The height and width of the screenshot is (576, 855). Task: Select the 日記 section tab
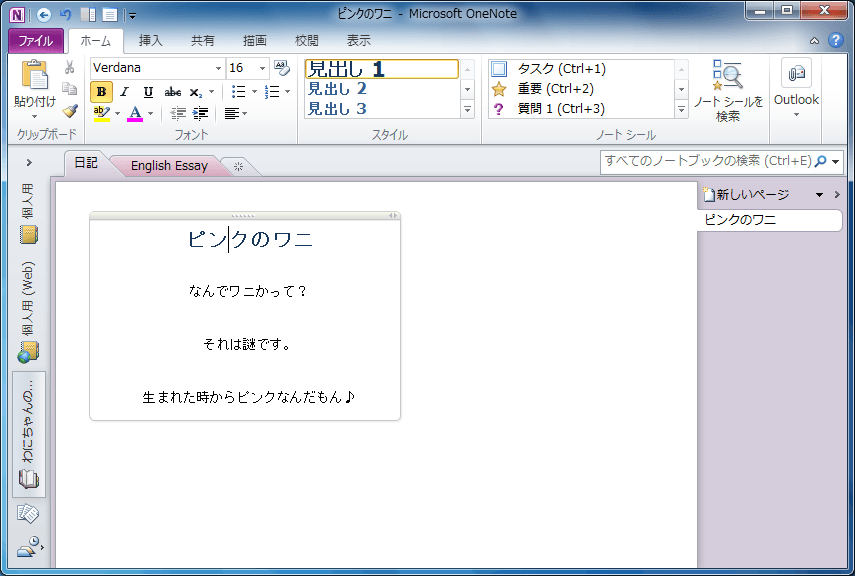86,163
